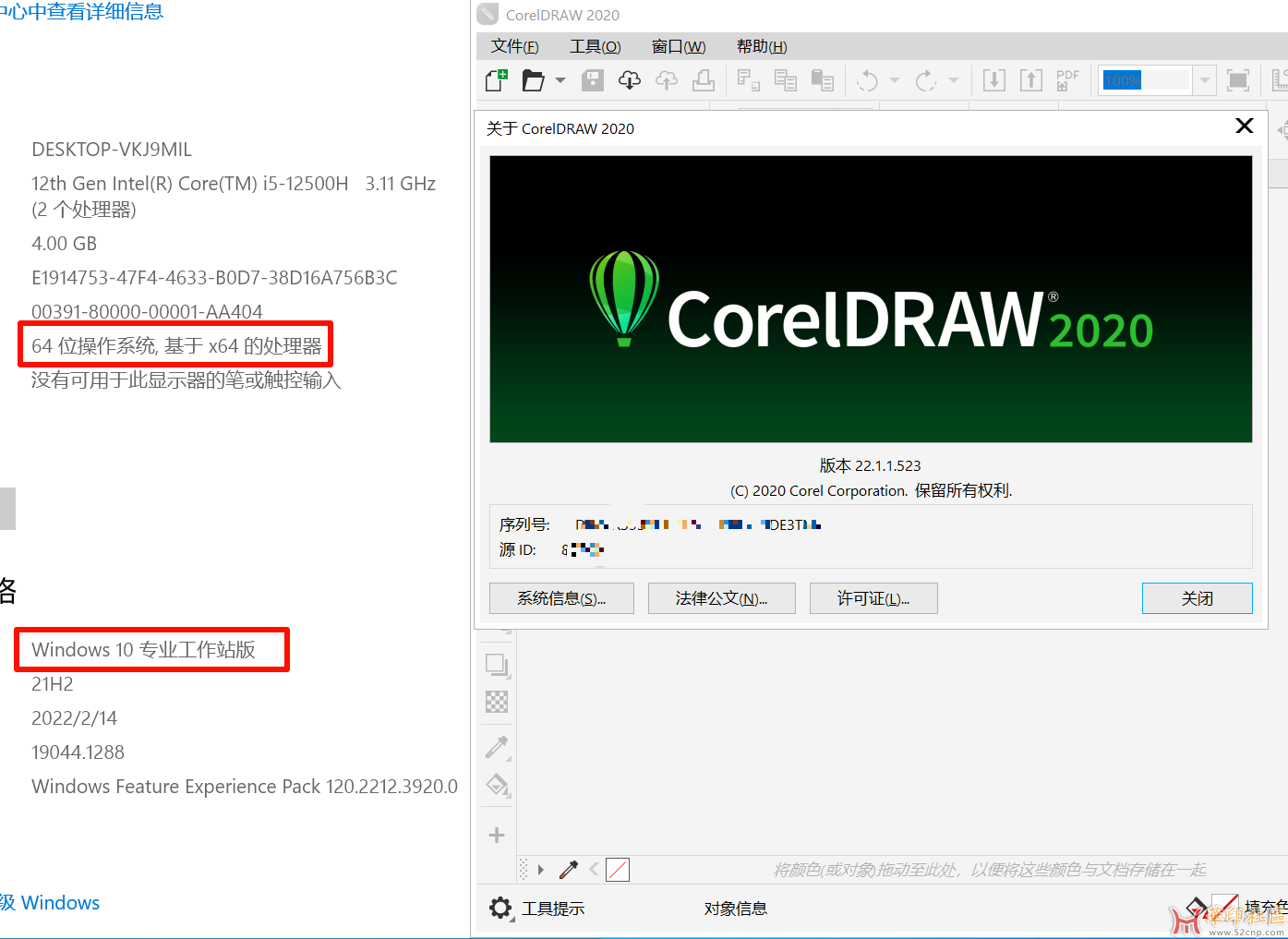This screenshot has height=939, width=1288.
Task: Click the CorelDRAW 2020 splash image
Action: [x=871, y=299]
